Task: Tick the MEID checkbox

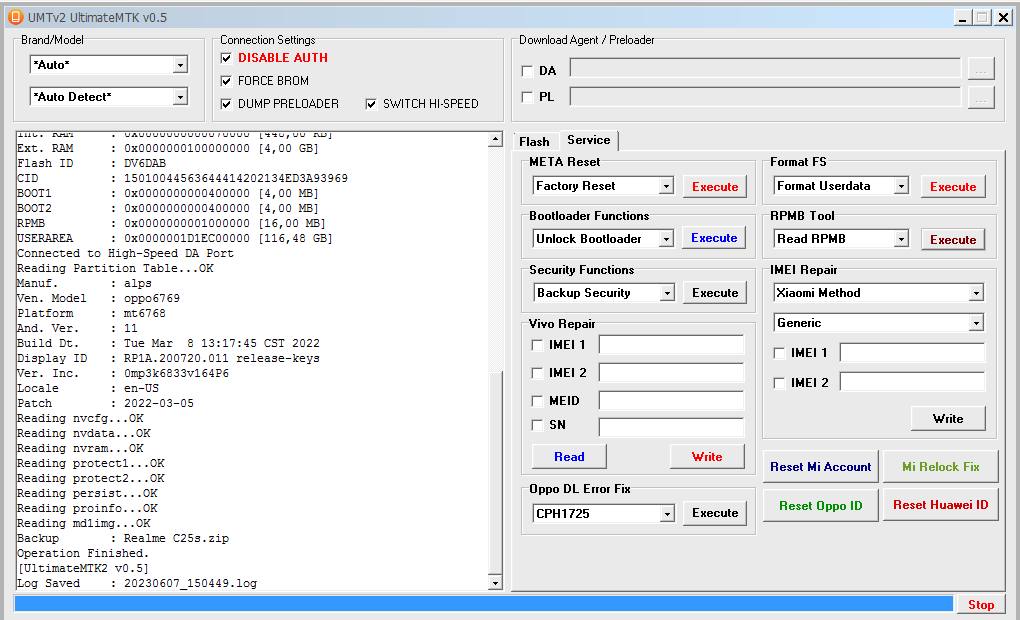Action: pyautogui.click(x=537, y=401)
